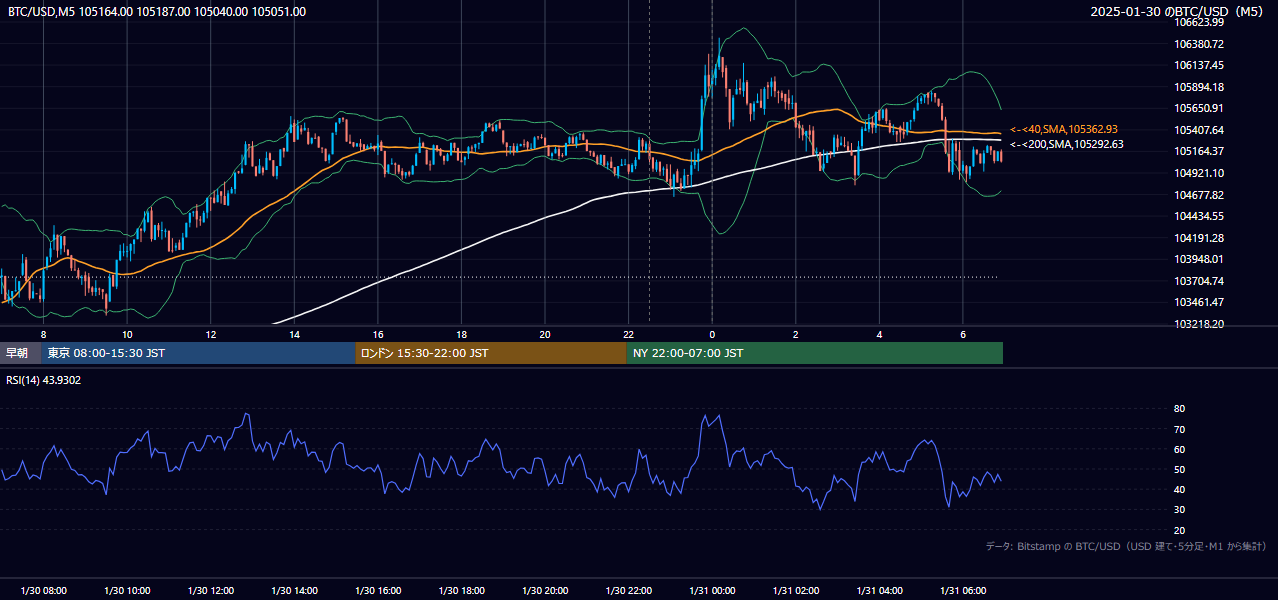Click the 200 SMA label 105292.63
Viewport: 1278px width, 600px height.
(1067, 144)
